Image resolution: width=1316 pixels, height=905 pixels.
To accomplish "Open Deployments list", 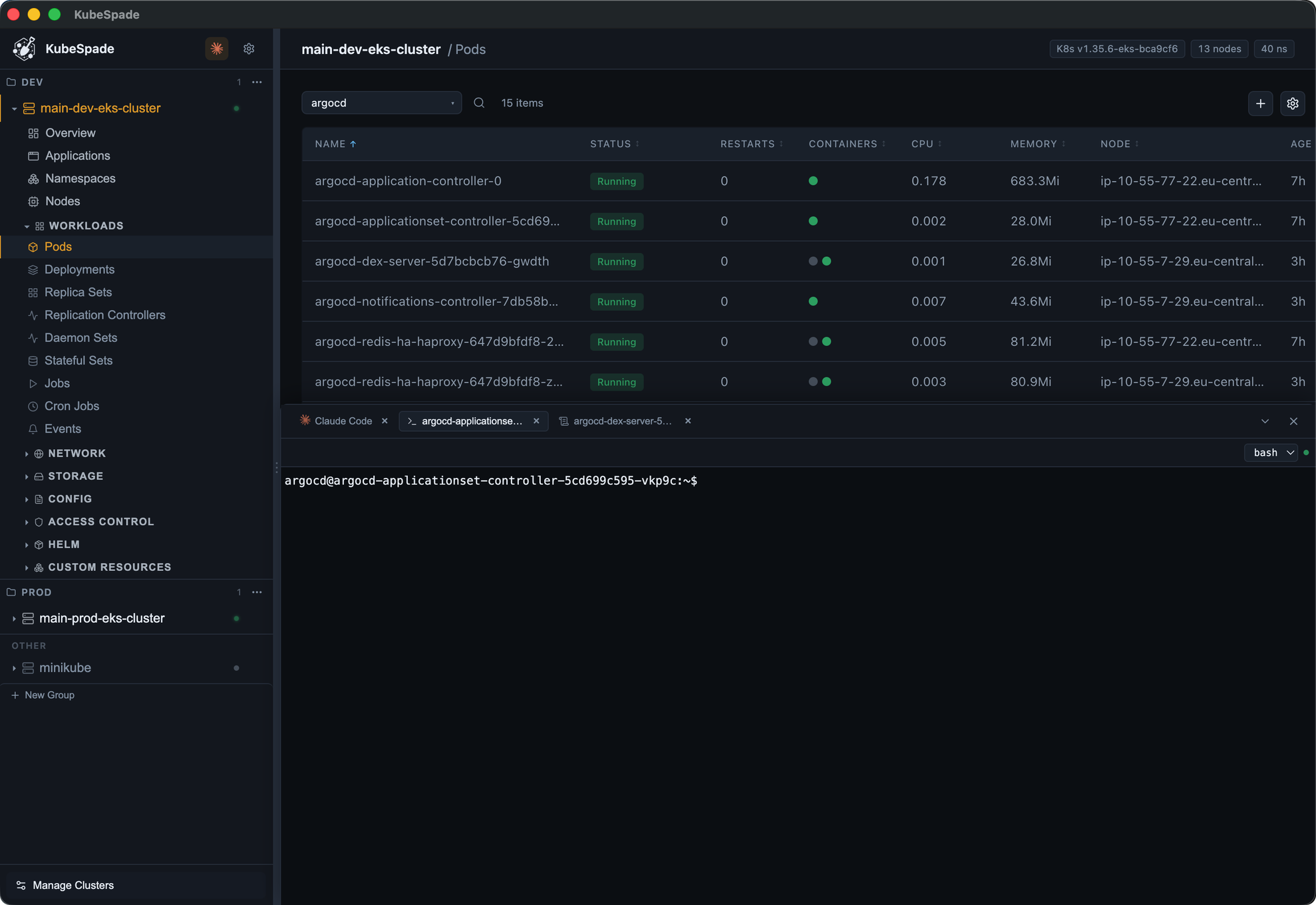I will pyautogui.click(x=79, y=270).
